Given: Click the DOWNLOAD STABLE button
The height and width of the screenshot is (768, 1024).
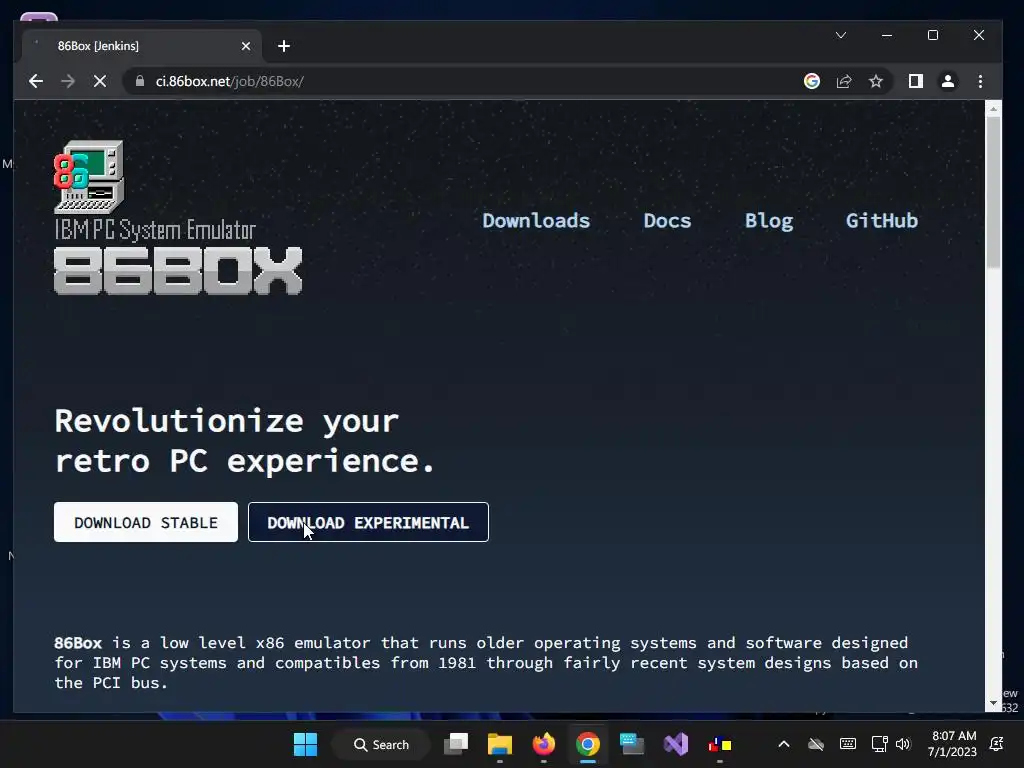Looking at the screenshot, I should coord(146,522).
